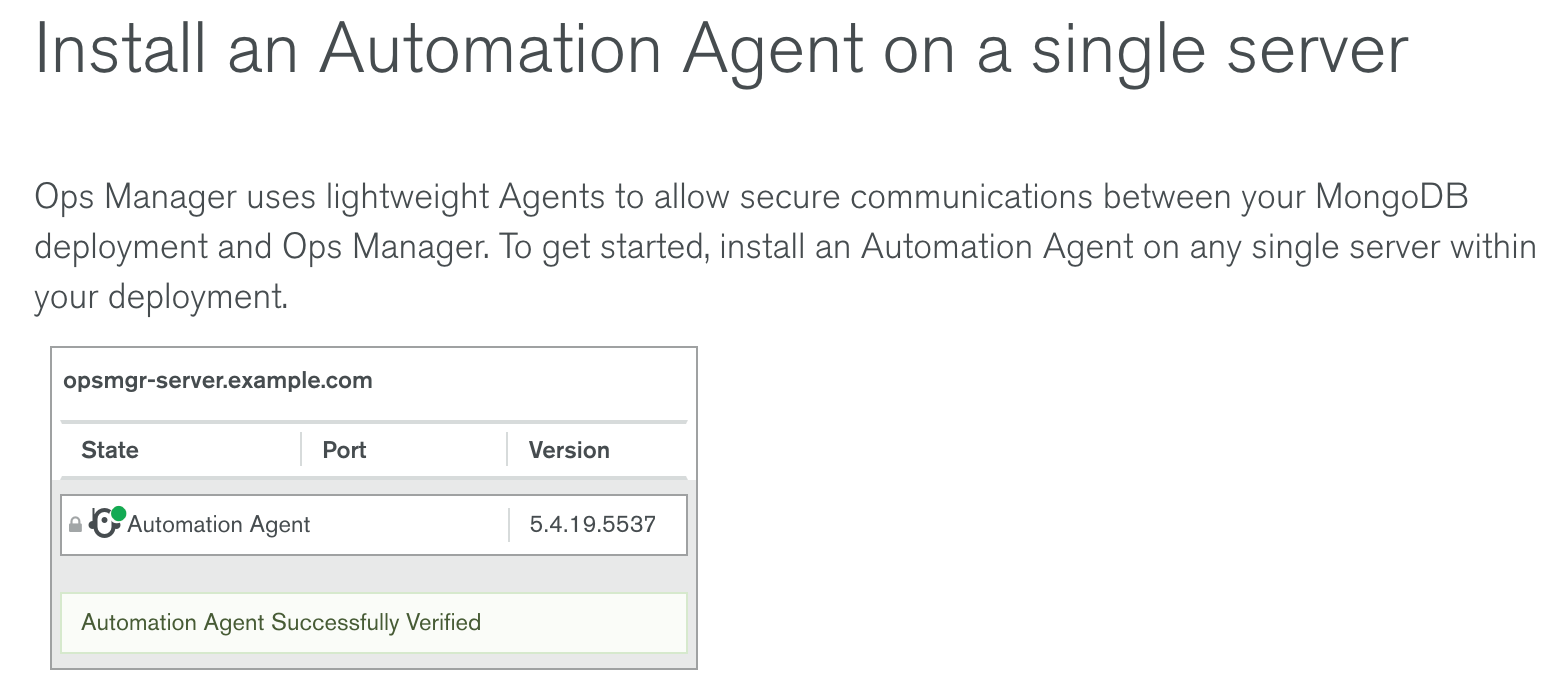The width and height of the screenshot is (1556, 690).
Task: Click the Automation Agent Successfully Verified banner
Action: pyautogui.click(x=374, y=623)
